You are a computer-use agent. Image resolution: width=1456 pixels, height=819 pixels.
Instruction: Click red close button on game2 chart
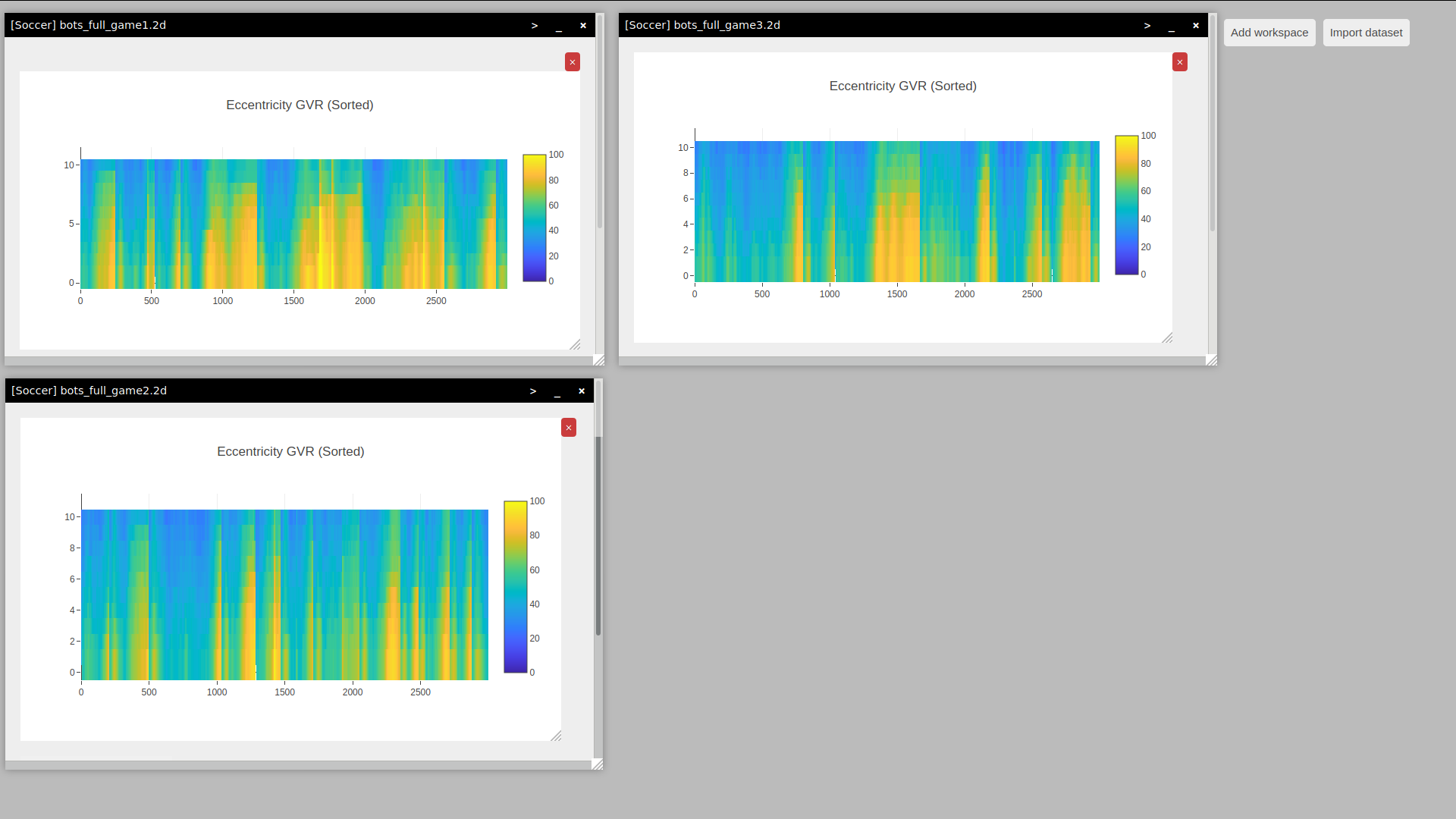point(569,428)
